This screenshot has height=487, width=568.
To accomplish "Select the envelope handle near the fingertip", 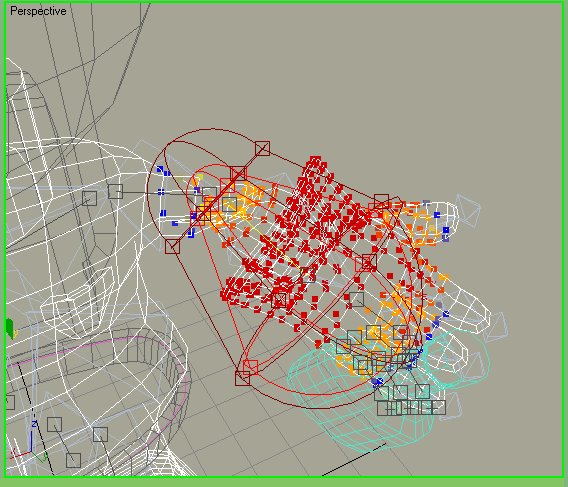I will click(x=381, y=202).
